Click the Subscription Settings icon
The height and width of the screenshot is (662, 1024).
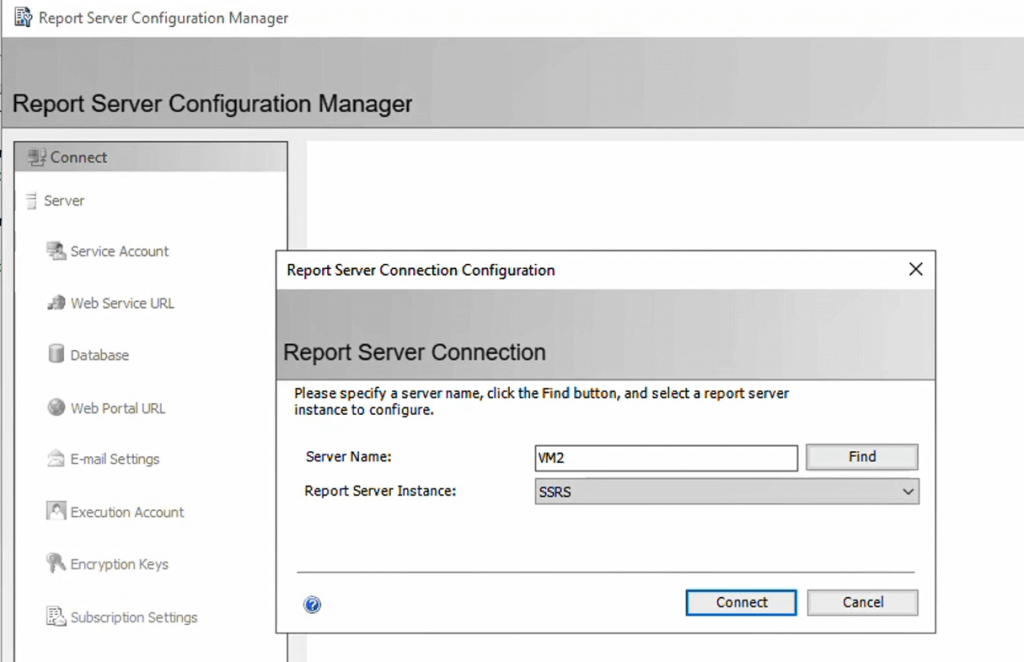point(56,617)
